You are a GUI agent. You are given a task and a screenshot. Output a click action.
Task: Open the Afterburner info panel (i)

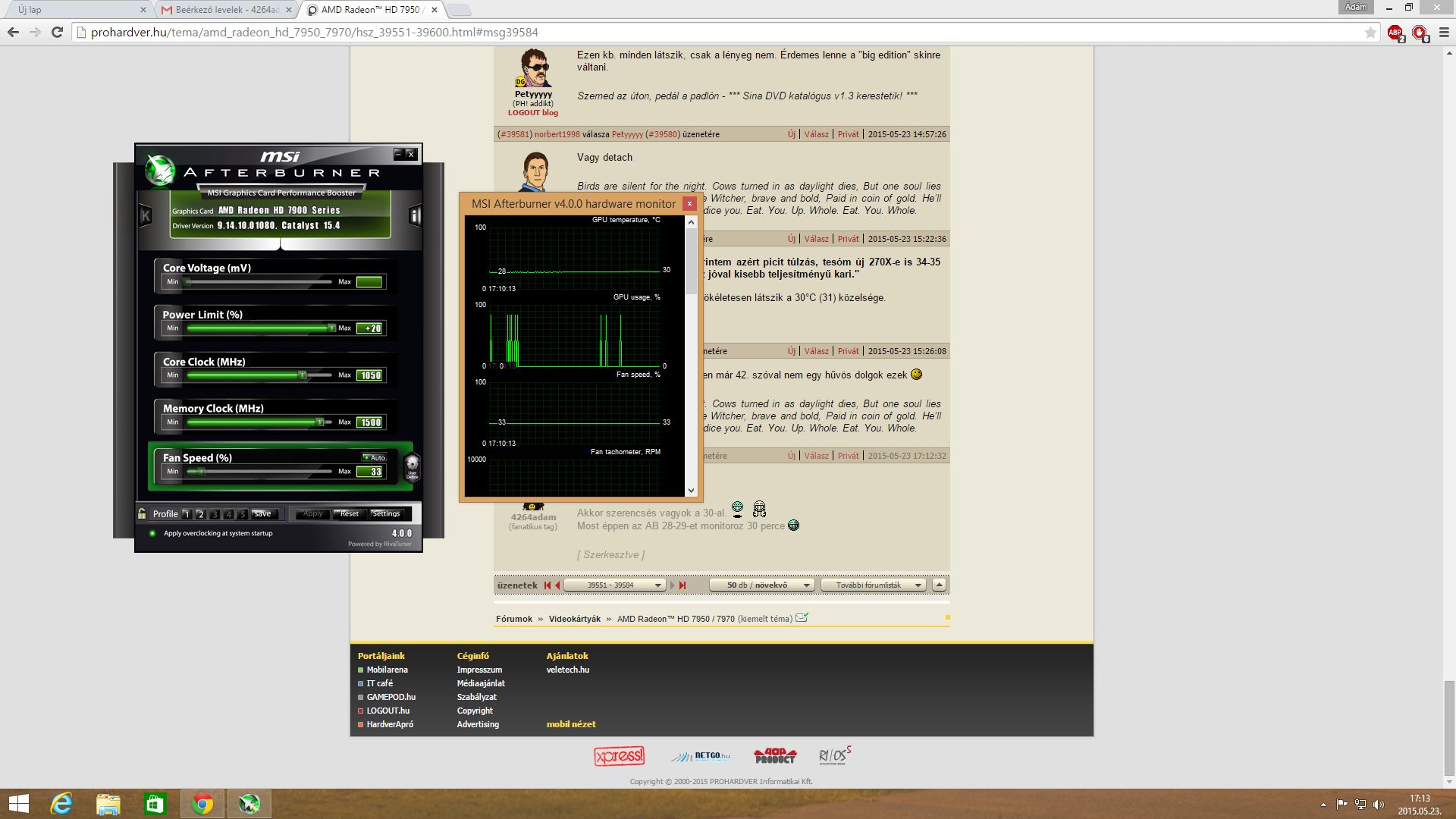[x=415, y=216]
